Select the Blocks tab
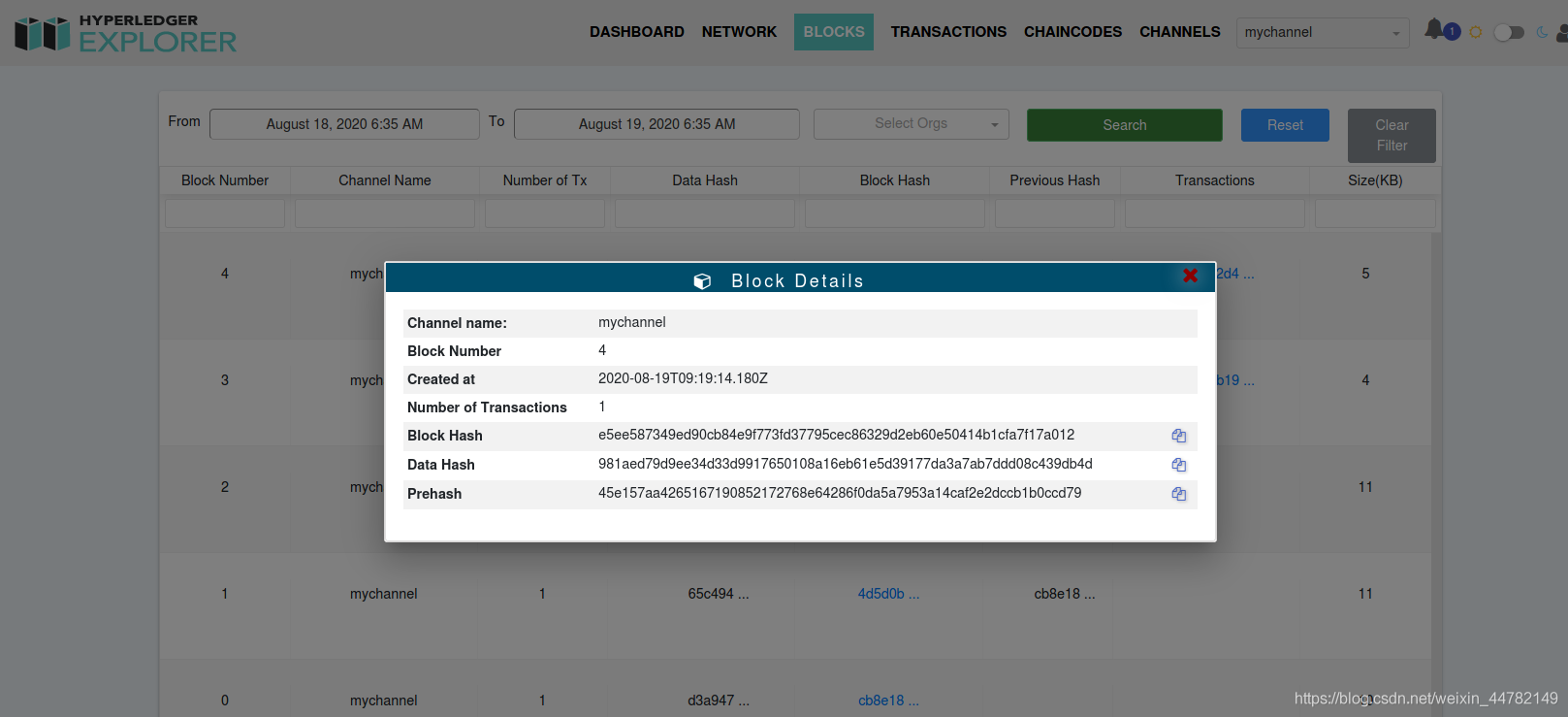Image resolution: width=1568 pixels, height=717 pixels. [834, 32]
